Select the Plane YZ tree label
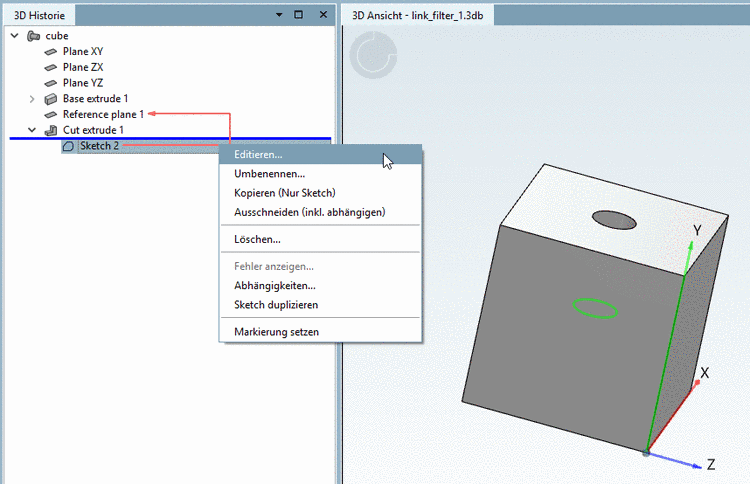Viewport: 750px width, 484px height. tap(83, 83)
